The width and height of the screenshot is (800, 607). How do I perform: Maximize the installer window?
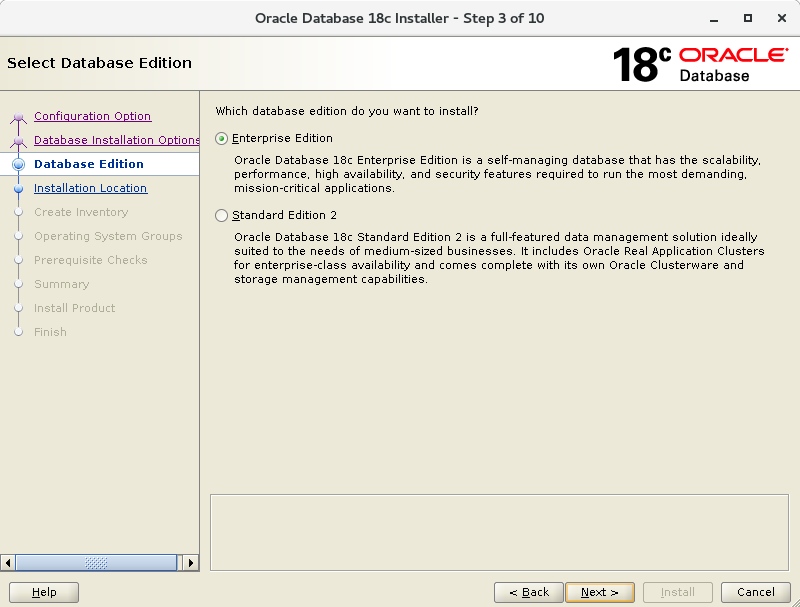pos(747,18)
